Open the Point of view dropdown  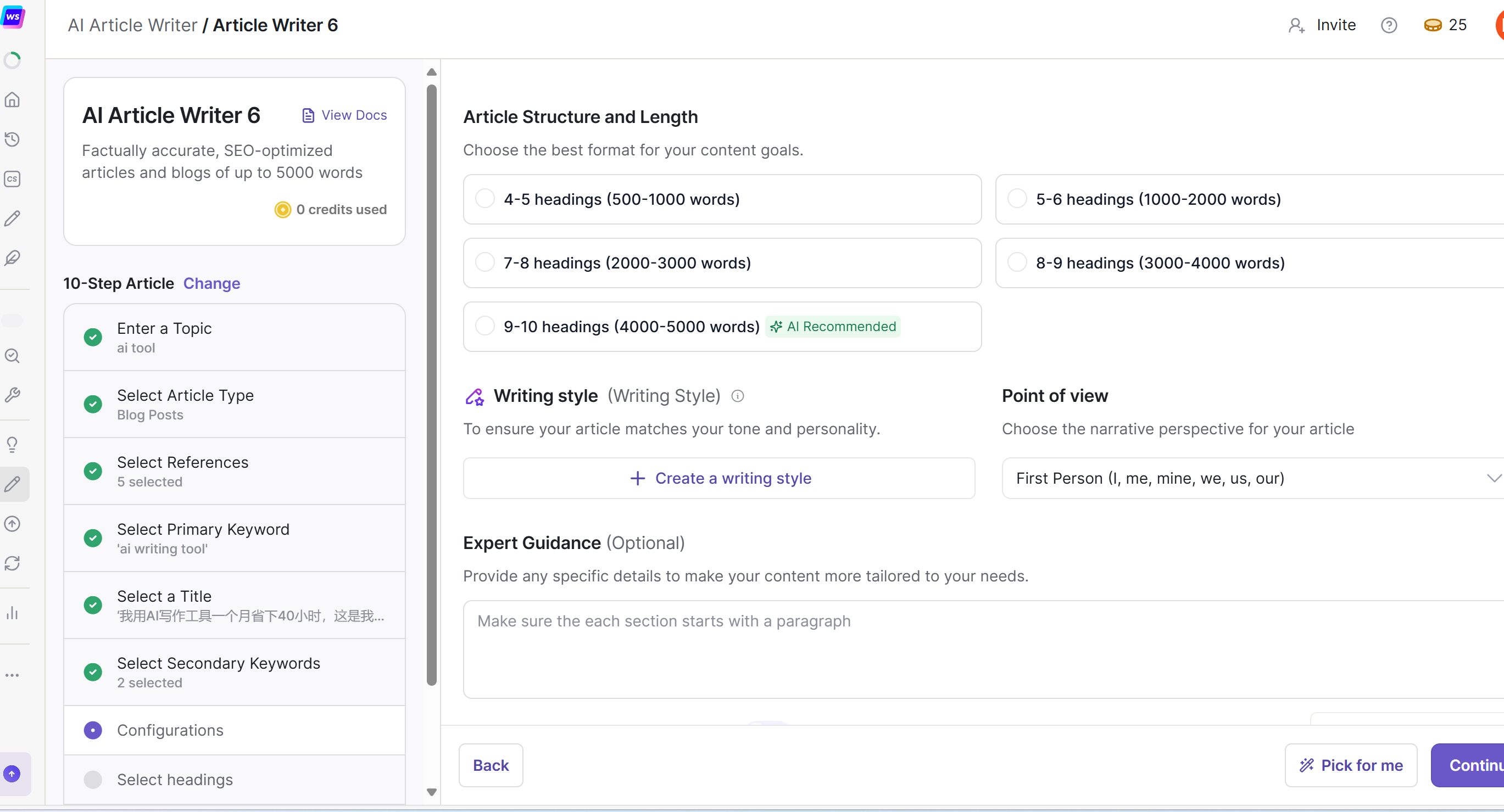pos(1253,478)
